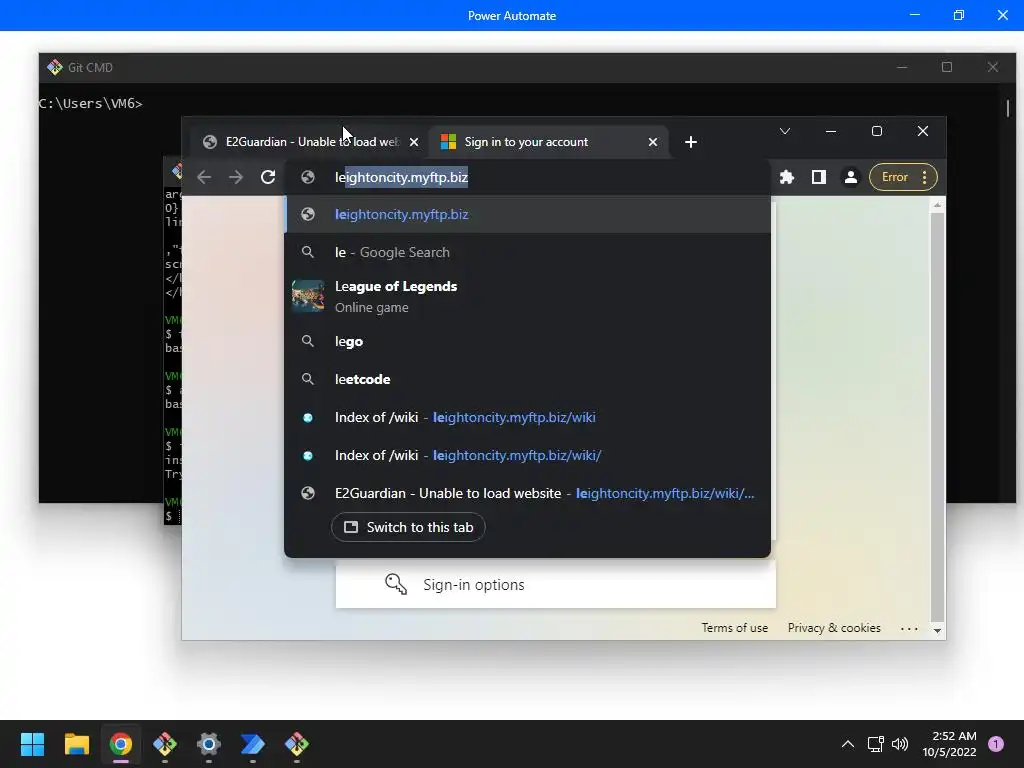Click the Chrome forward arrow button
The width and height of the screenshot is (1024, 768).
tap(236, 177)
